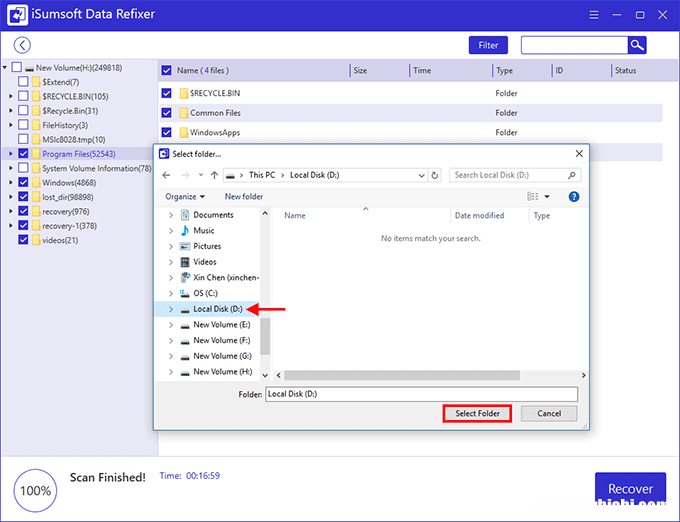The height and width of the screenshot is (522, 680).
Task: Click the iSumsoft Data Refixer logo
Action: [x=17, y=15]
